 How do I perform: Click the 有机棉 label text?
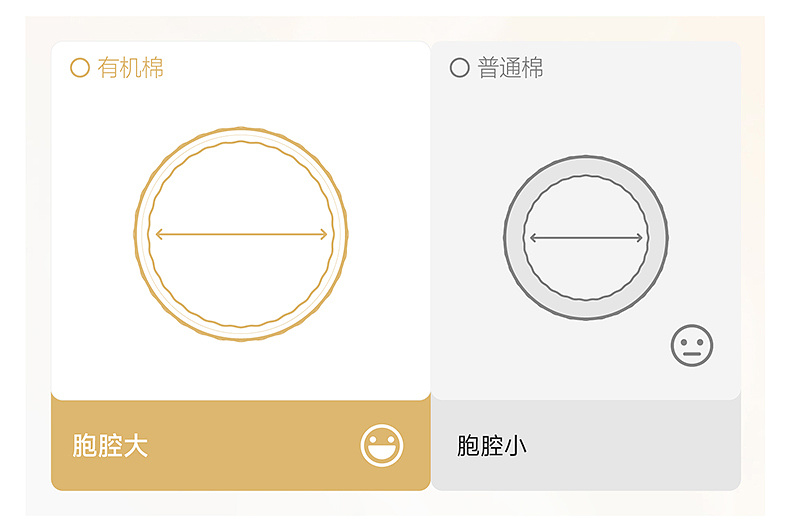pos(130,68)
